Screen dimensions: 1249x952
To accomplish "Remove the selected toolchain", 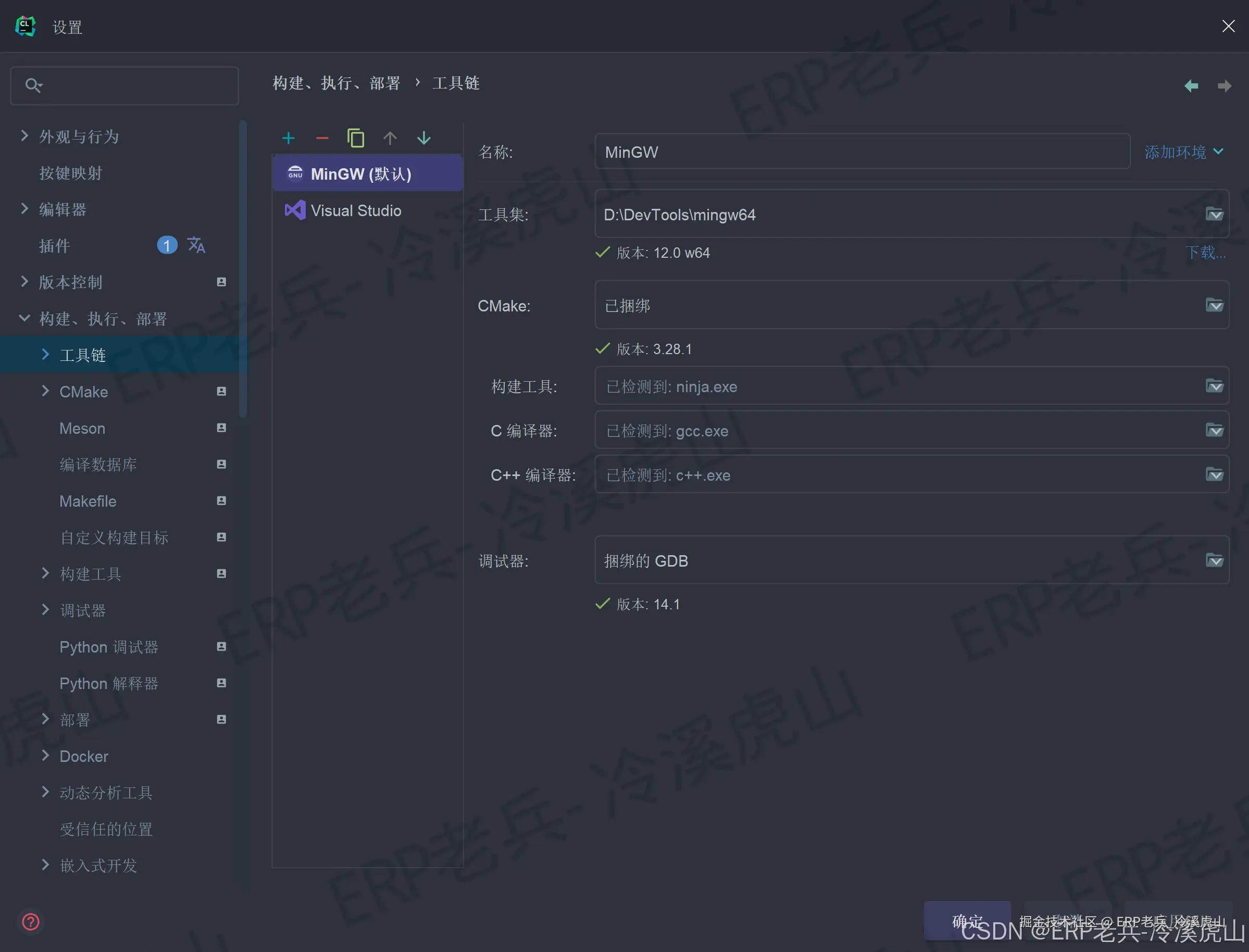I will tap(322, 137).
